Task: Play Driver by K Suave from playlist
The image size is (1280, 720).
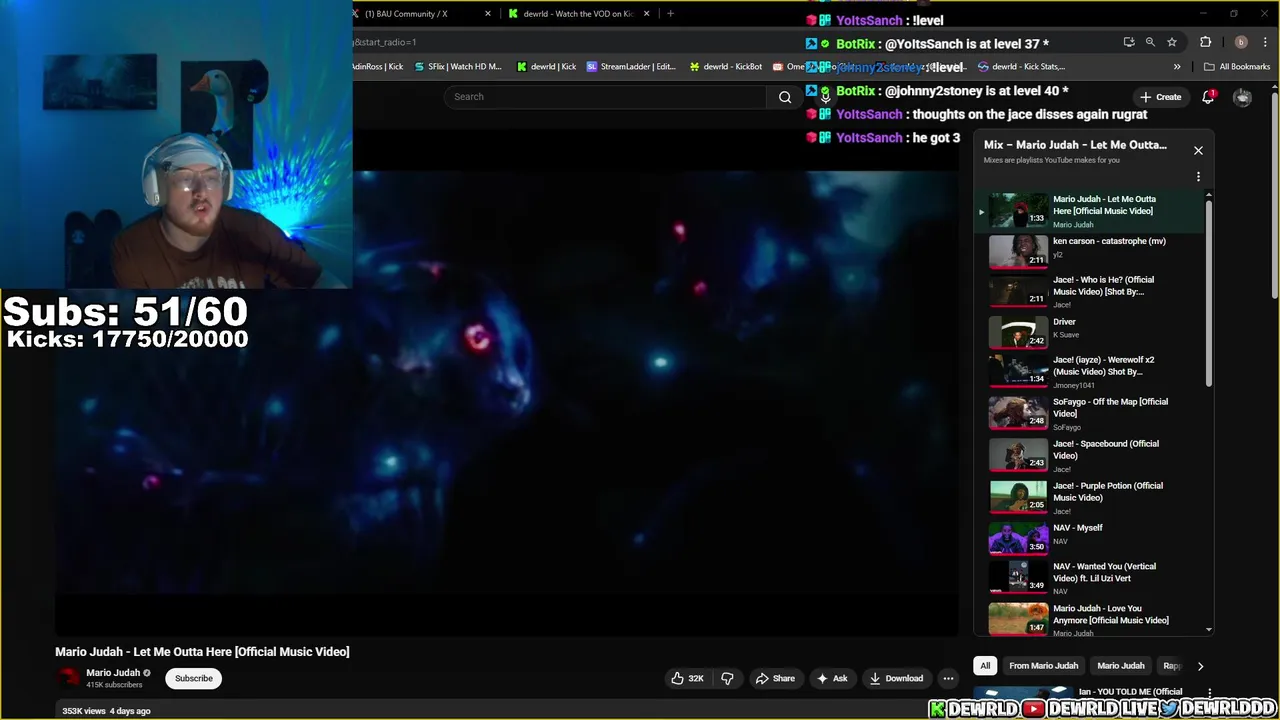Action: pyautogui.click(x=1088, y=332)
